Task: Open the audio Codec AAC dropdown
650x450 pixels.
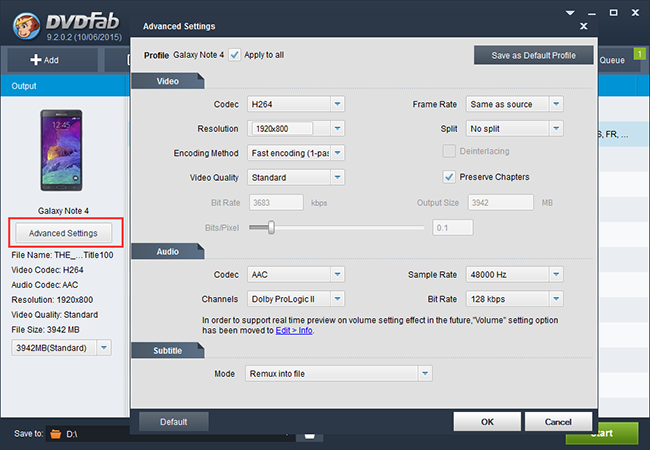Action: [337, 274]
